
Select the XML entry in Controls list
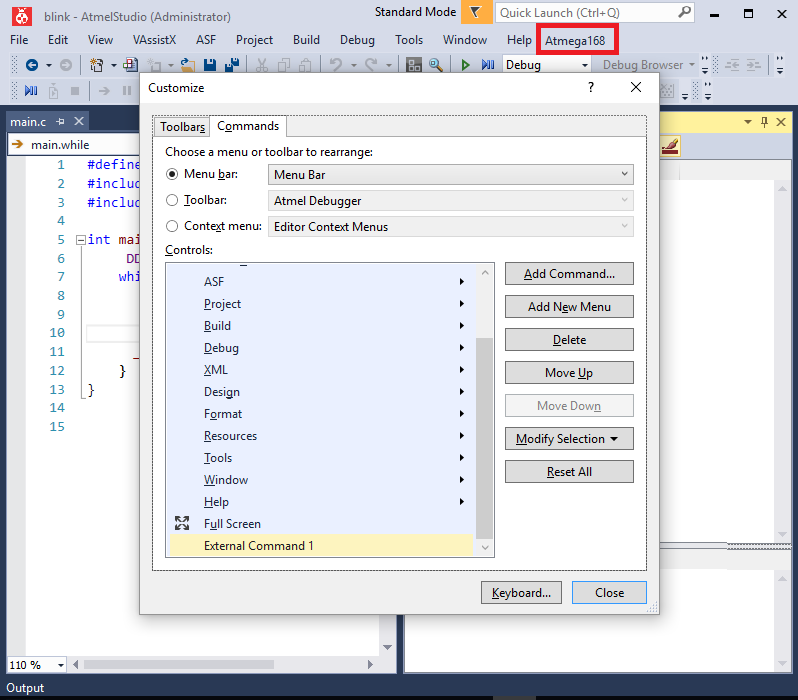tap(321, 370)
